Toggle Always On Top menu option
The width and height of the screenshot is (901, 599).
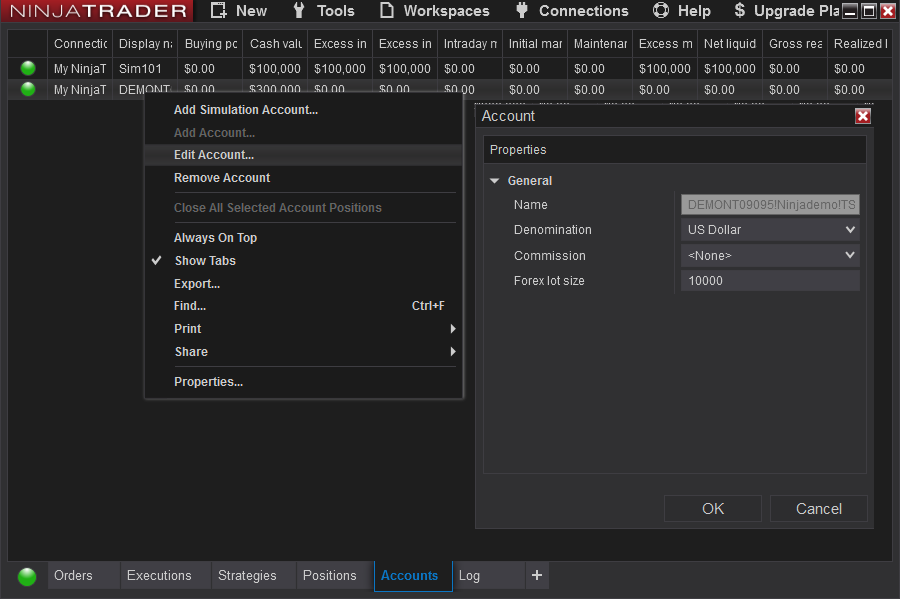[215, 238]
